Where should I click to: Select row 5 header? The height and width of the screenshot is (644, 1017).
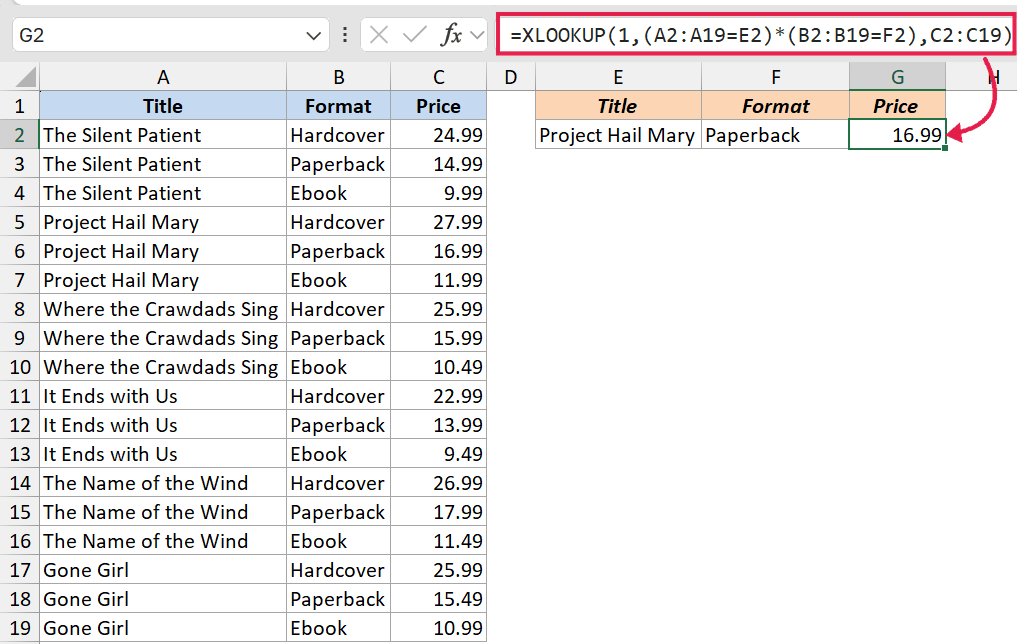tap(19, 222)
